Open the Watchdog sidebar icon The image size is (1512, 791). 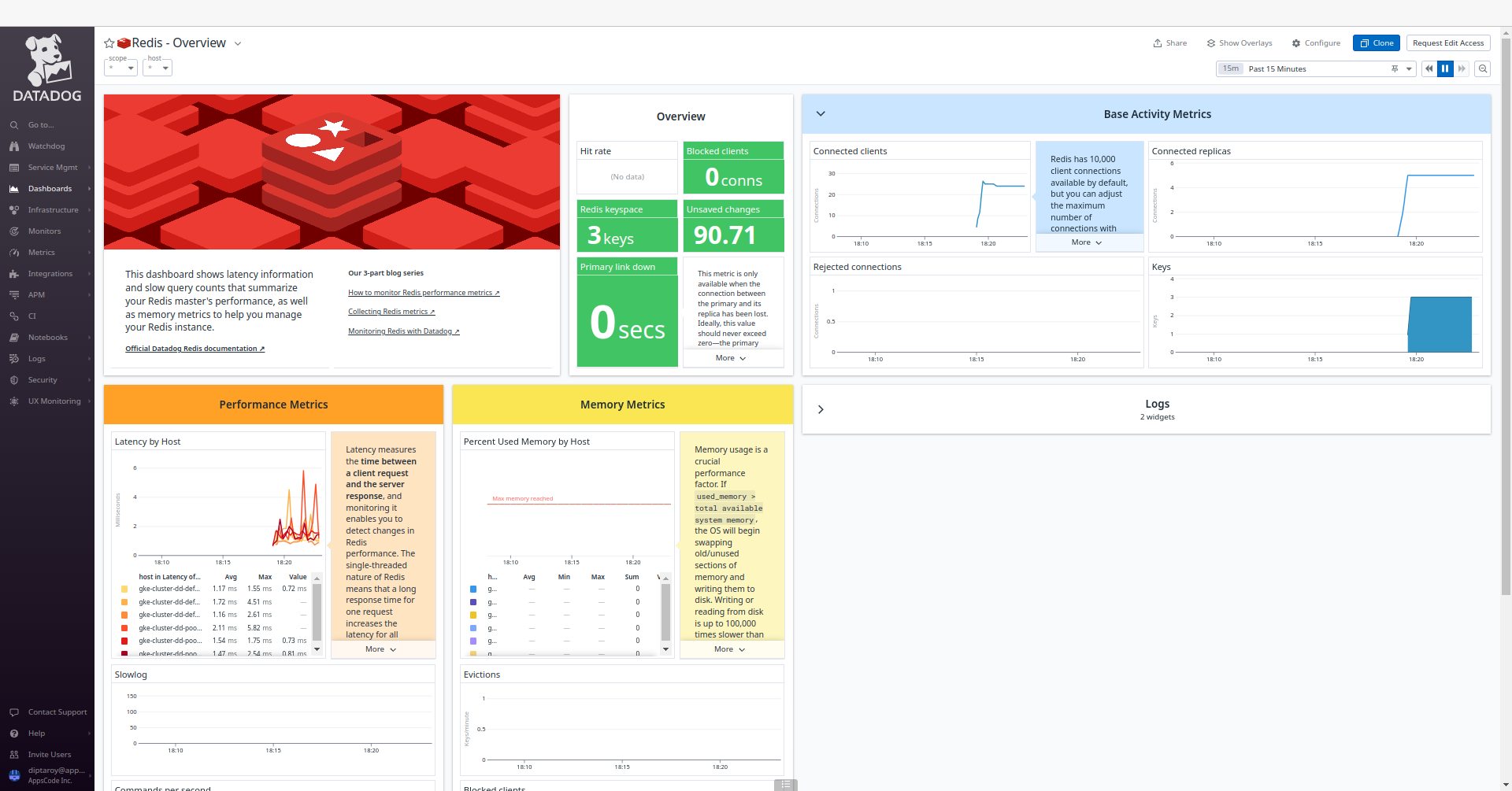coord(13,146)
